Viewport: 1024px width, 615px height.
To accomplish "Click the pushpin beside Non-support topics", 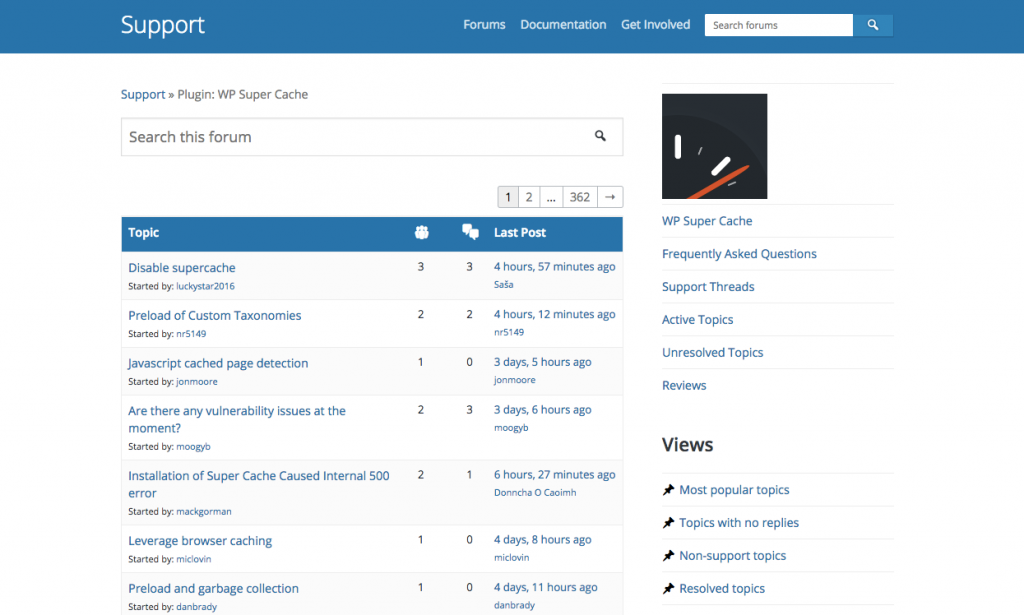I will click(x=669, y=555).
